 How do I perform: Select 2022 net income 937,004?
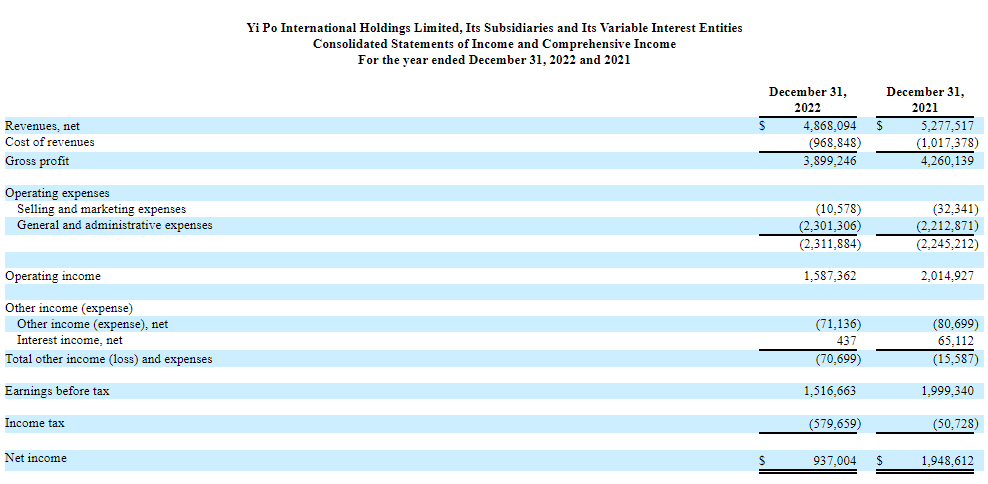tap(836, 461)
